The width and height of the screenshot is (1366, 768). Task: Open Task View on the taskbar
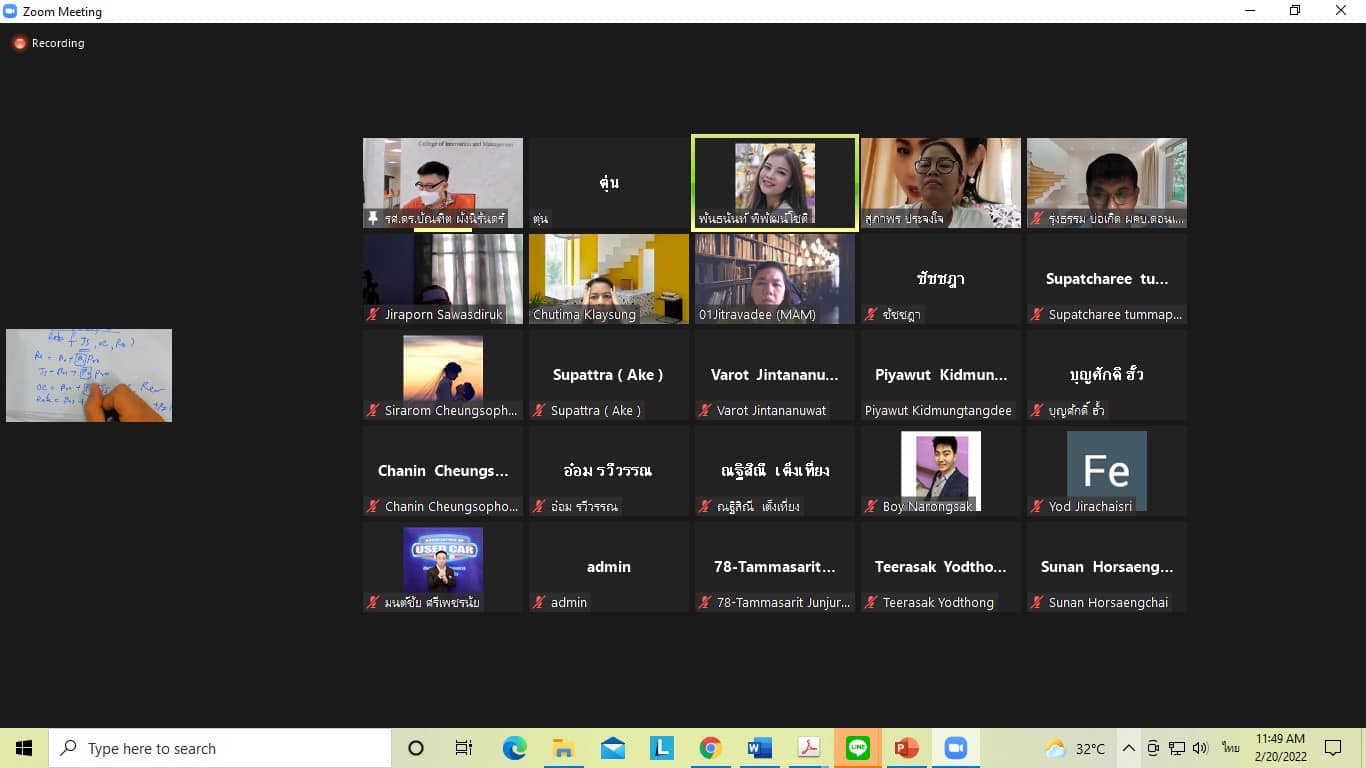[464, 748]
